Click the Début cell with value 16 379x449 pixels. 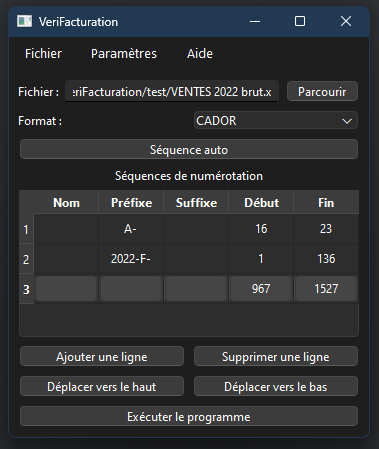click(x=261, y=229)
